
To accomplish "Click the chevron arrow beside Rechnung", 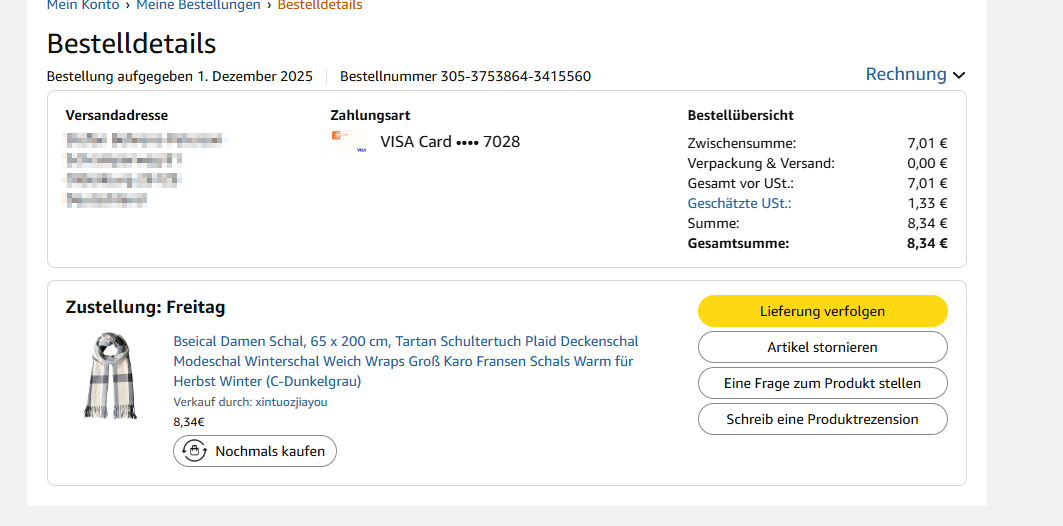I will coord(959,75).
